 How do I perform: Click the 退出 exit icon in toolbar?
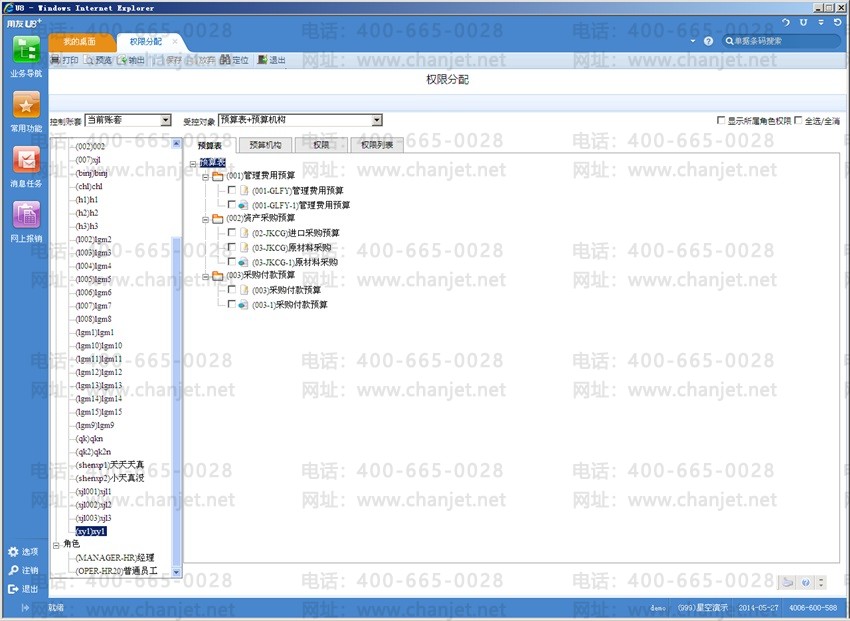pos(262,60)
